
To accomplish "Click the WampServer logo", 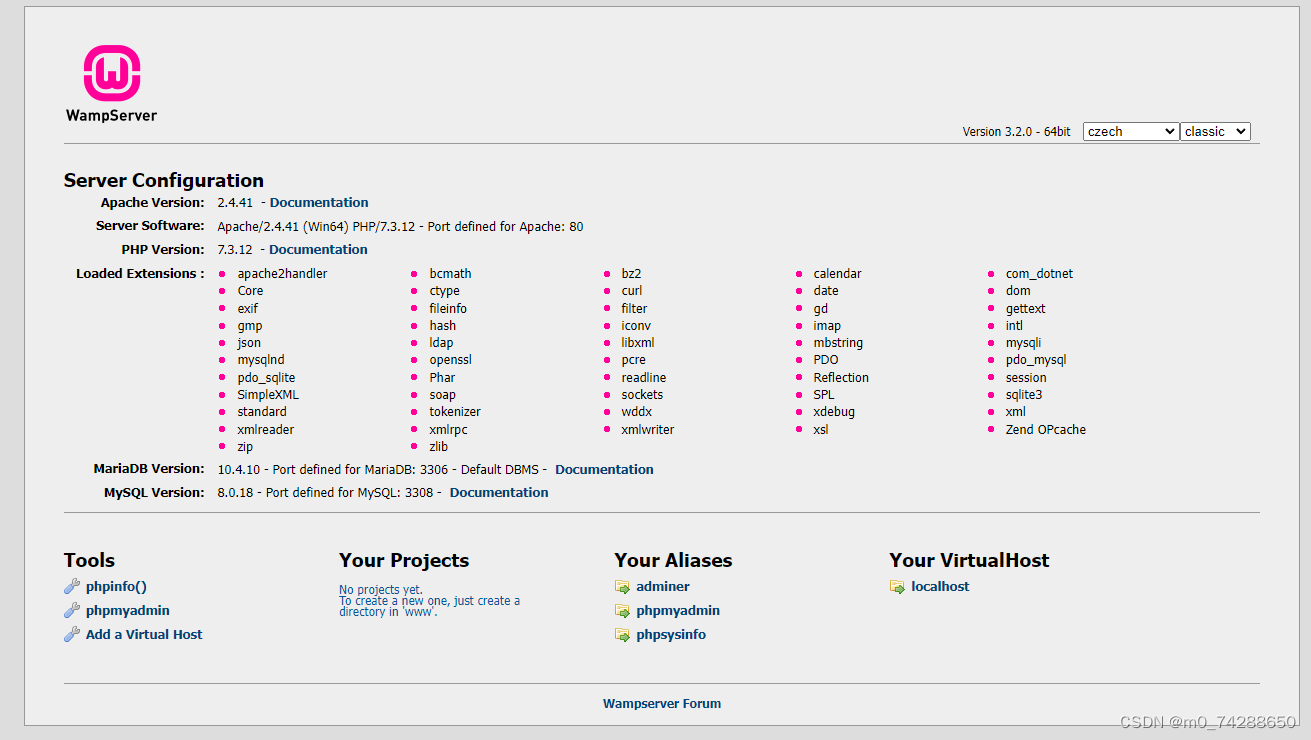I will coord(111,84).
